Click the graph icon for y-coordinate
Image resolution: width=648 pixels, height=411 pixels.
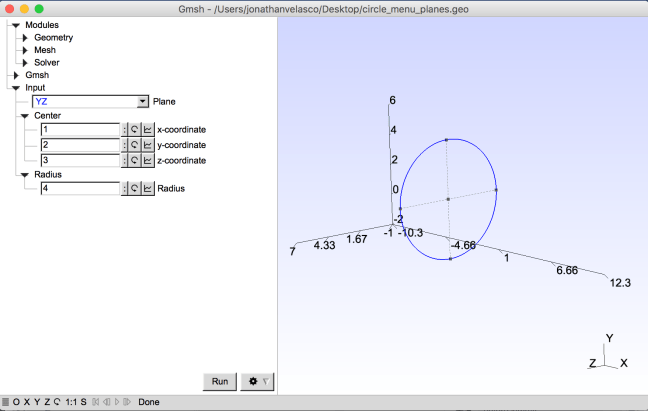[148, 145]
